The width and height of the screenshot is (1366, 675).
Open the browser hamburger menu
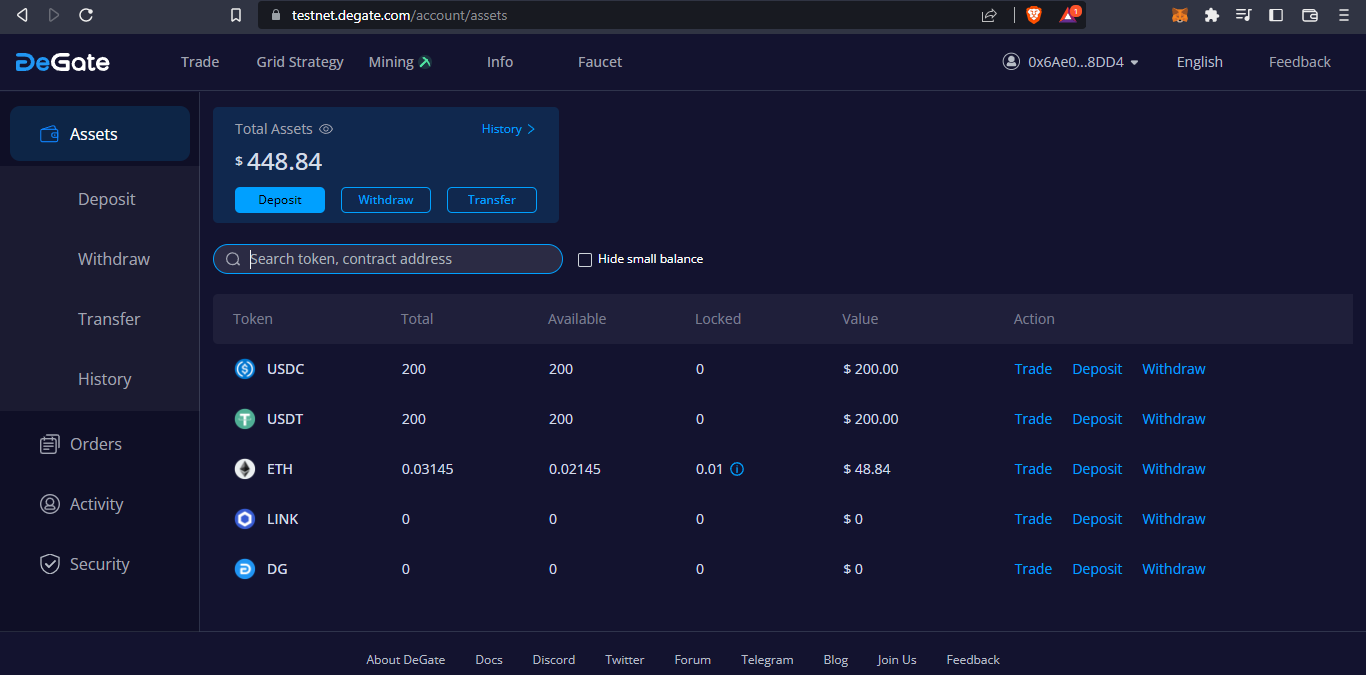tap(1344, 15)
